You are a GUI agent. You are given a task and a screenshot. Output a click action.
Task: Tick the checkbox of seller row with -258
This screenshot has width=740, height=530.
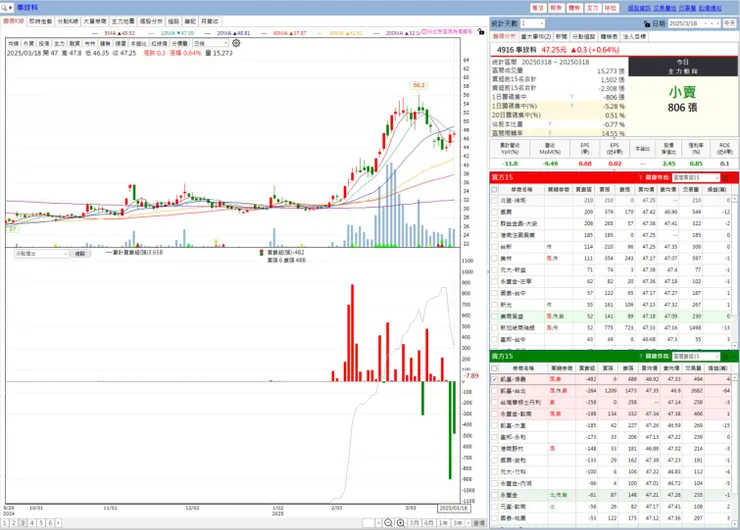click(x=494, y=402)
